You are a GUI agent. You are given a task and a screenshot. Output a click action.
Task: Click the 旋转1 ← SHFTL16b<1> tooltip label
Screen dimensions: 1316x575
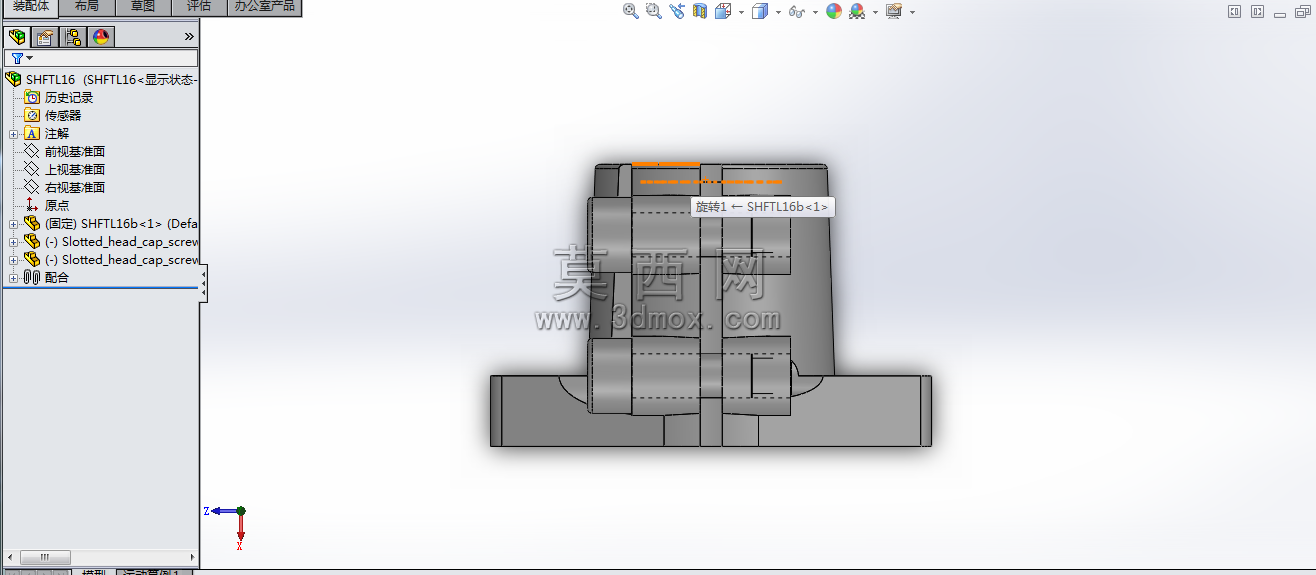click(762, 207)
